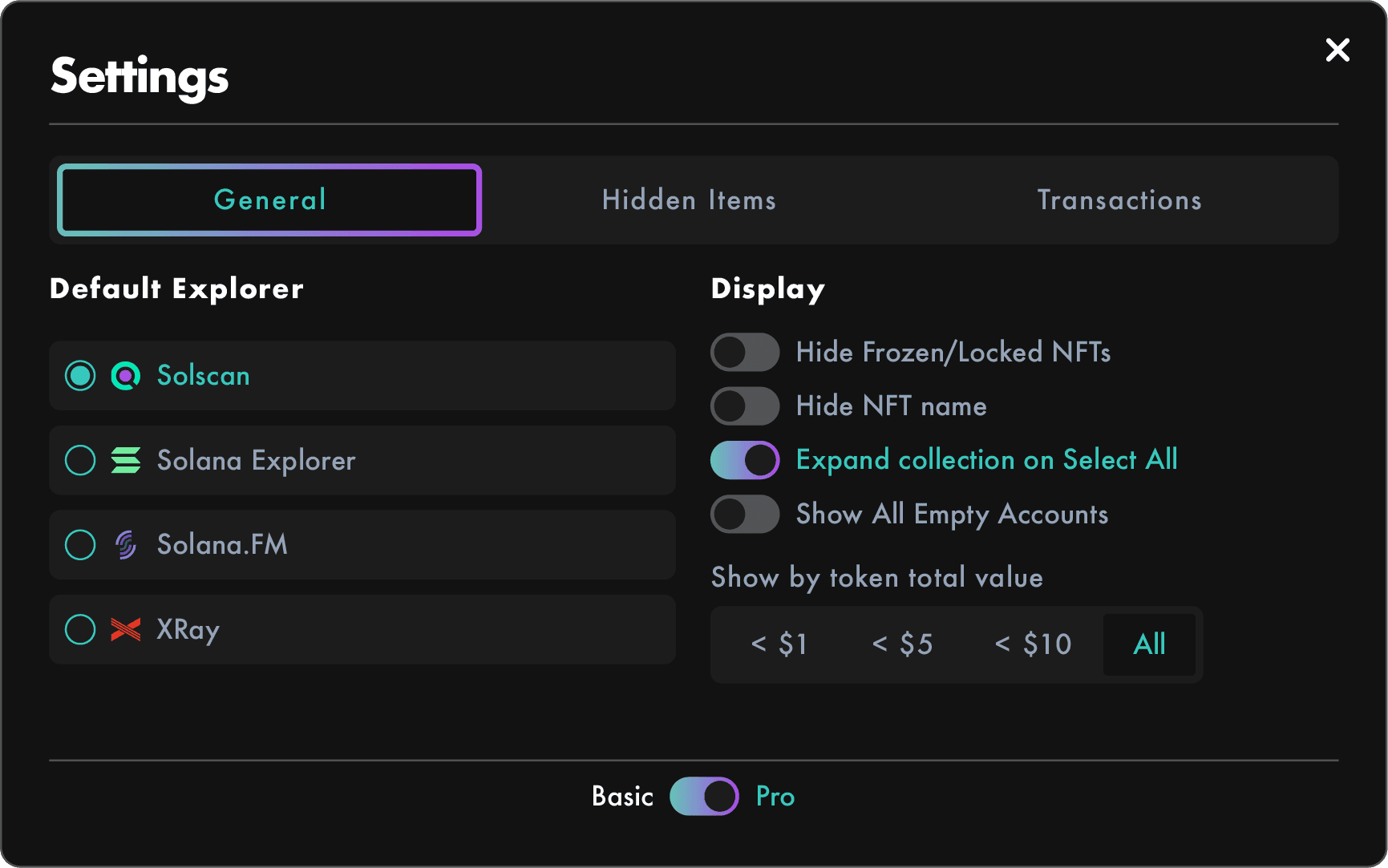
Task: Choose Solana Explorer radio button
Action: (x=80, y=460)
